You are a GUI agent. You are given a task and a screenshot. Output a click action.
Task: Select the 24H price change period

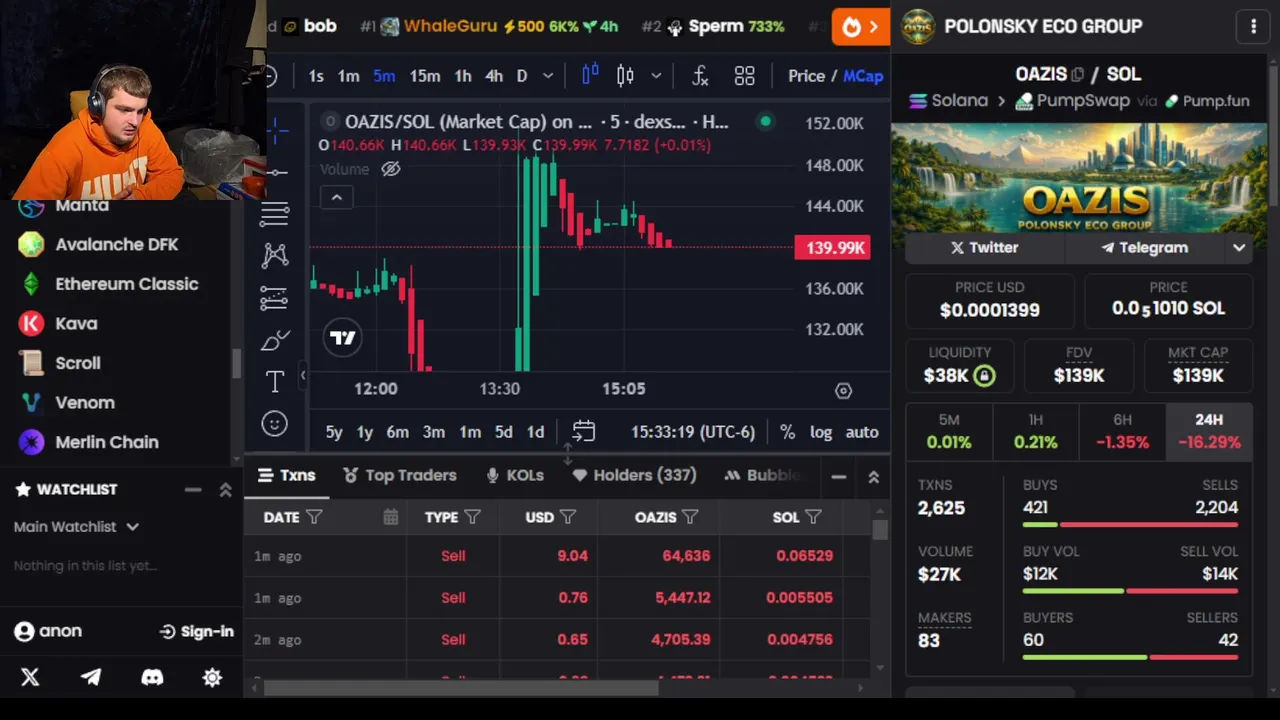(x=1209, y=431)
